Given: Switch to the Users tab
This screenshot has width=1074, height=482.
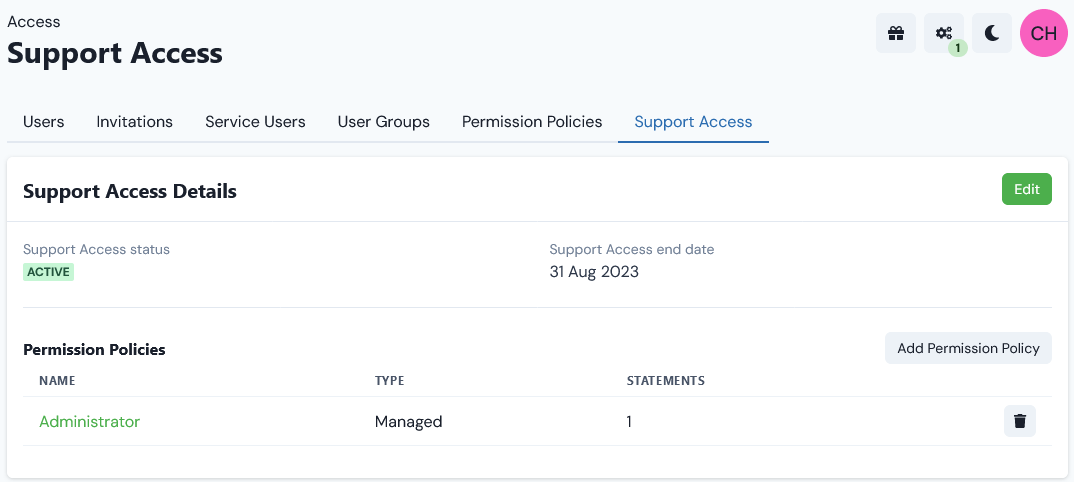Looking at the screenshot, I should tap(44, 122).
